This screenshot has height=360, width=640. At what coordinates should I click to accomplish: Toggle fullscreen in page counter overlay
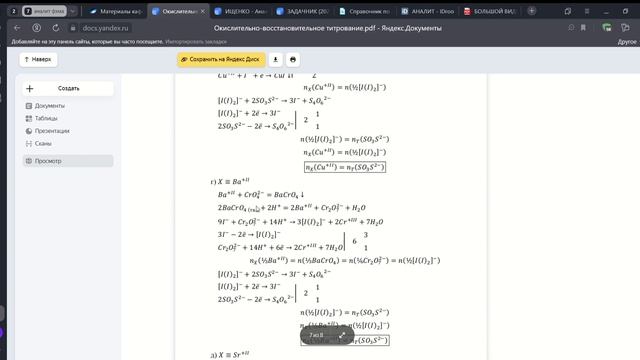click(342, 335)
